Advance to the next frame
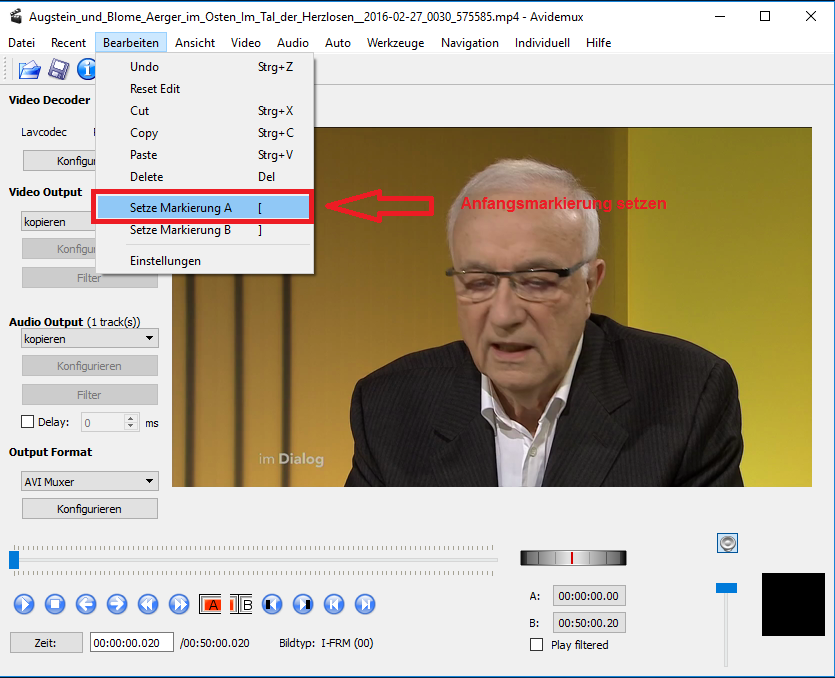 tap(117, 604)
